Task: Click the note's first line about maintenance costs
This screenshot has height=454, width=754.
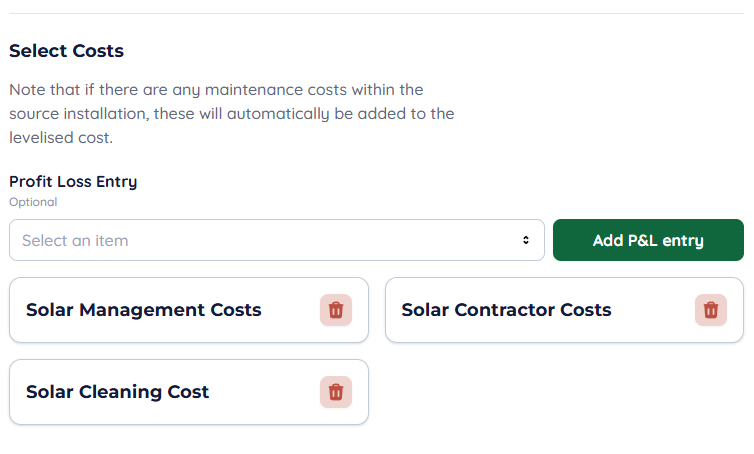Action: 216,89
